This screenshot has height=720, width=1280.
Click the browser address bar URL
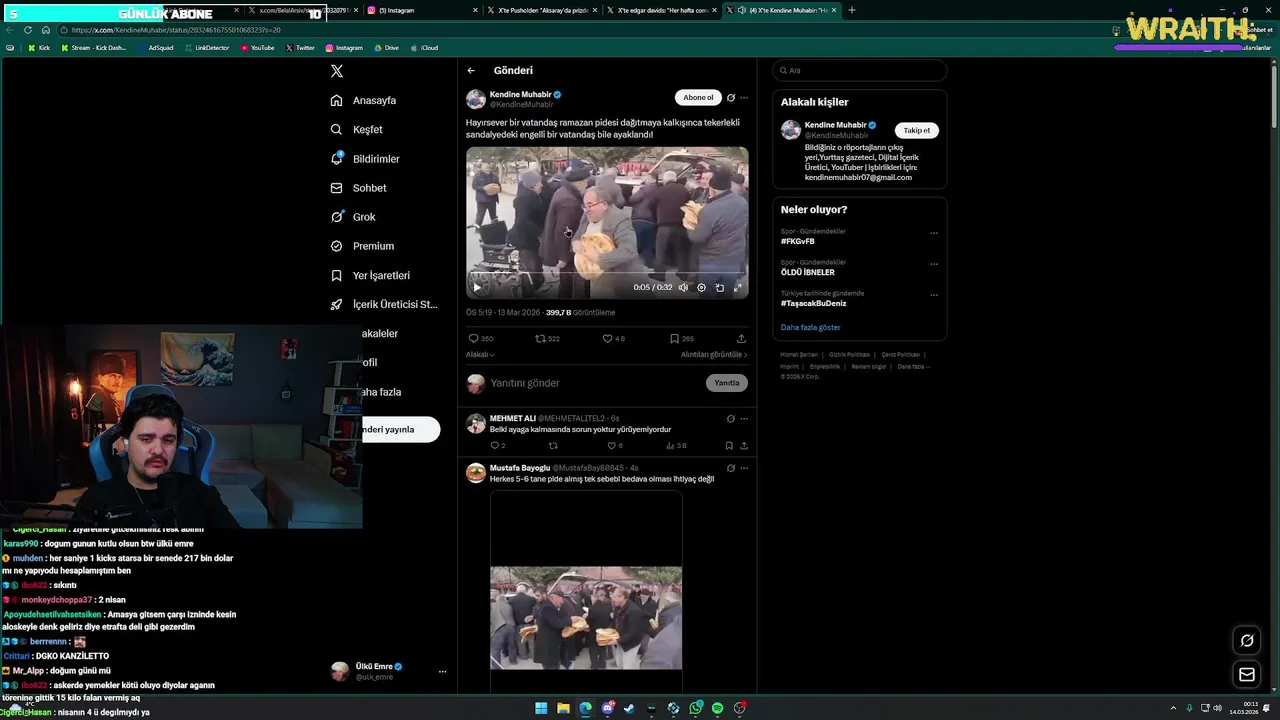pyautogui.click(x=176, y=30)
